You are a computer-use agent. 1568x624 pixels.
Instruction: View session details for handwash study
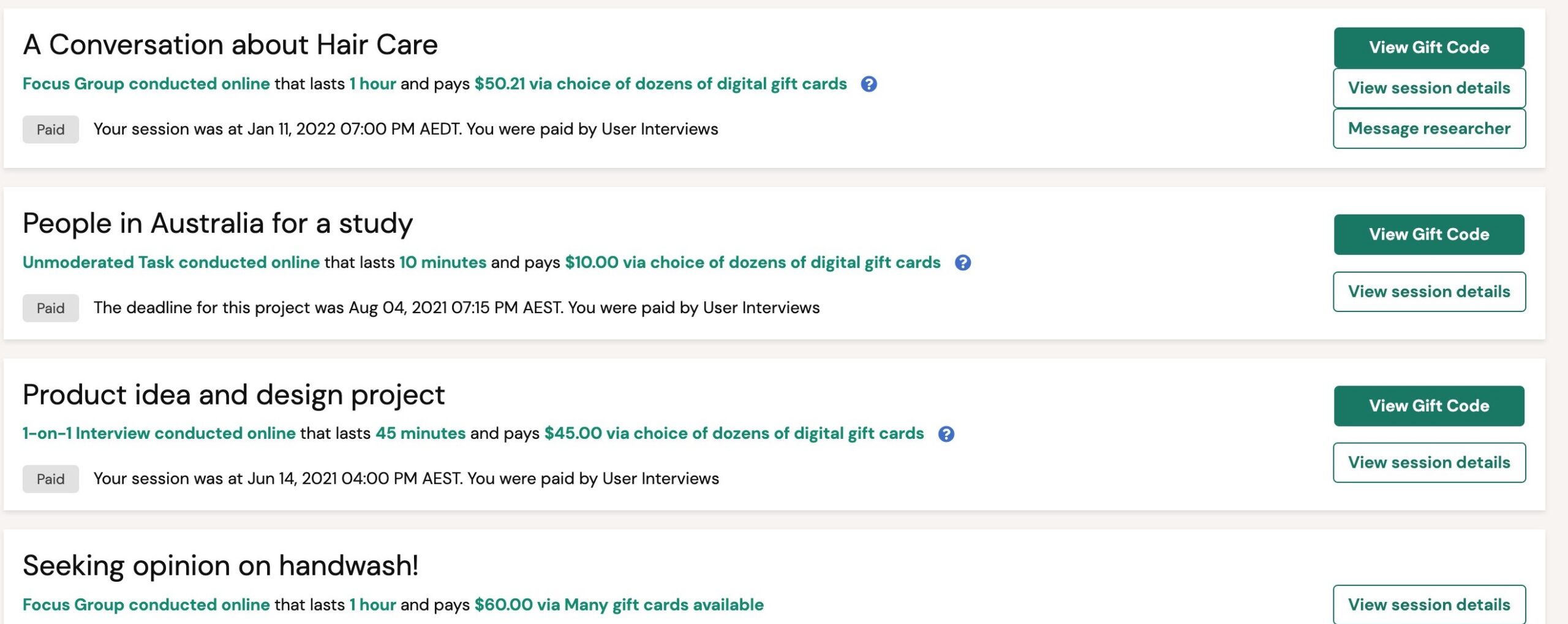[x=1429, y=604]
